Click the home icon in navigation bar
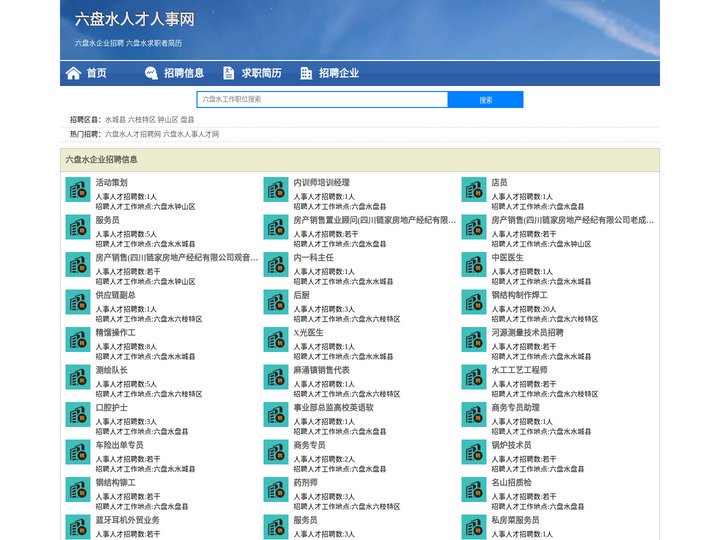 [73, 73]
